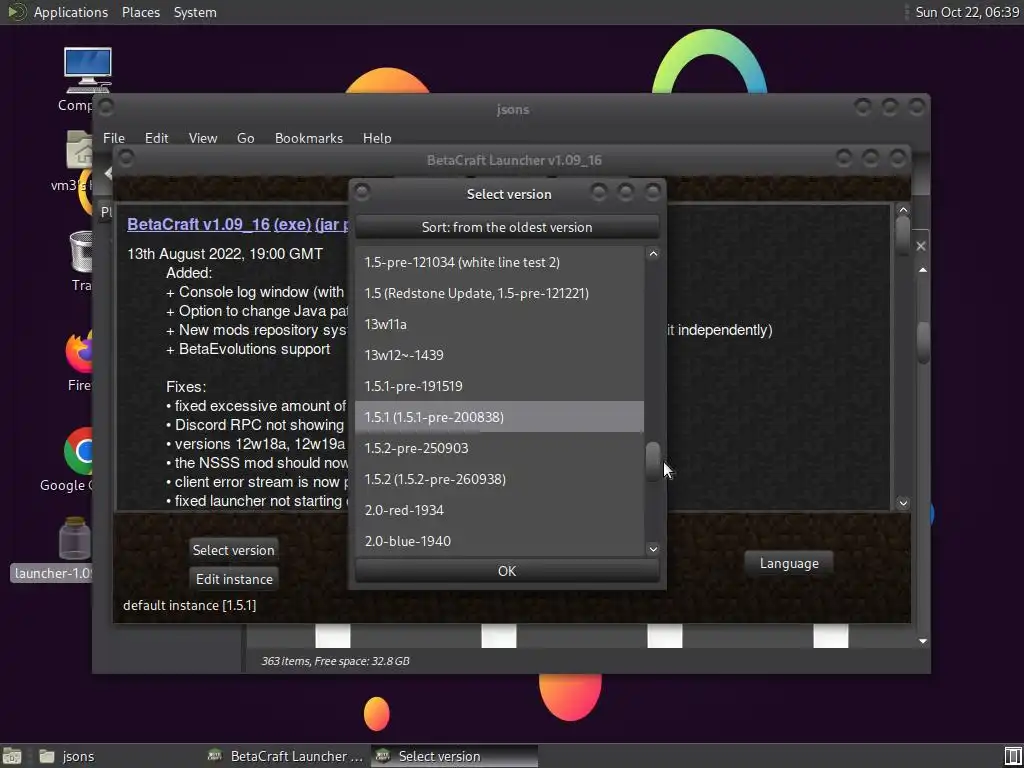Click changelog panel scroll up arrow
This screenshot has width=1024, height=768.
903,210
